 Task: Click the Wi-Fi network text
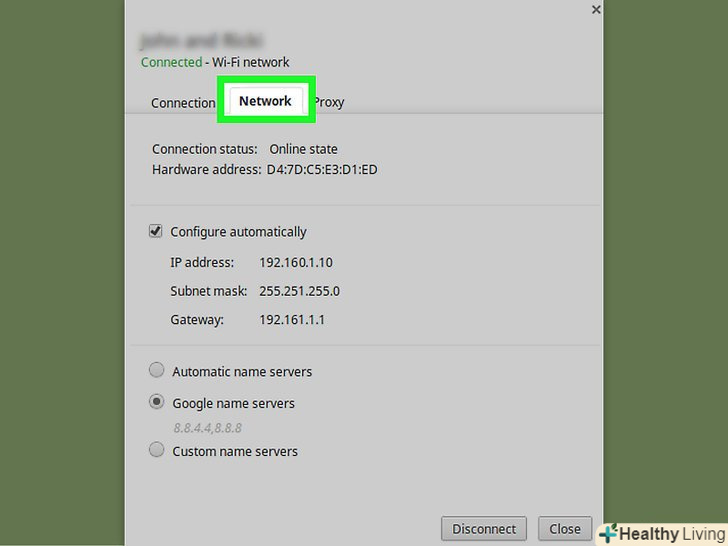coord(251,62)
